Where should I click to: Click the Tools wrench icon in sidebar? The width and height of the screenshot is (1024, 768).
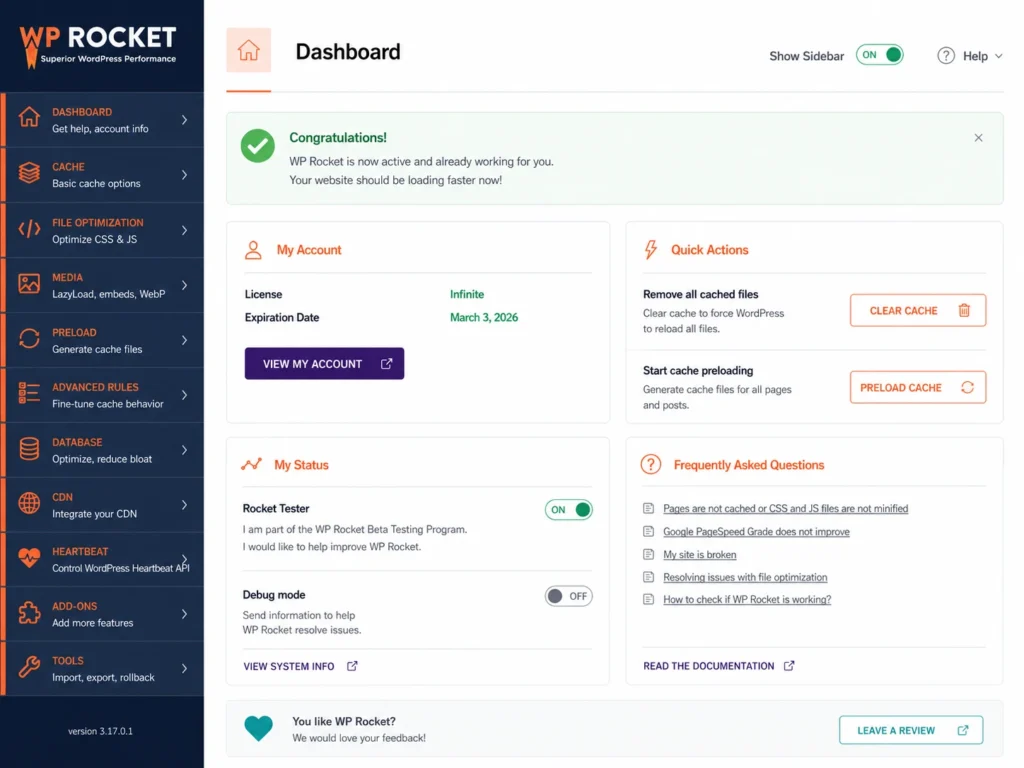coord(29,667)
